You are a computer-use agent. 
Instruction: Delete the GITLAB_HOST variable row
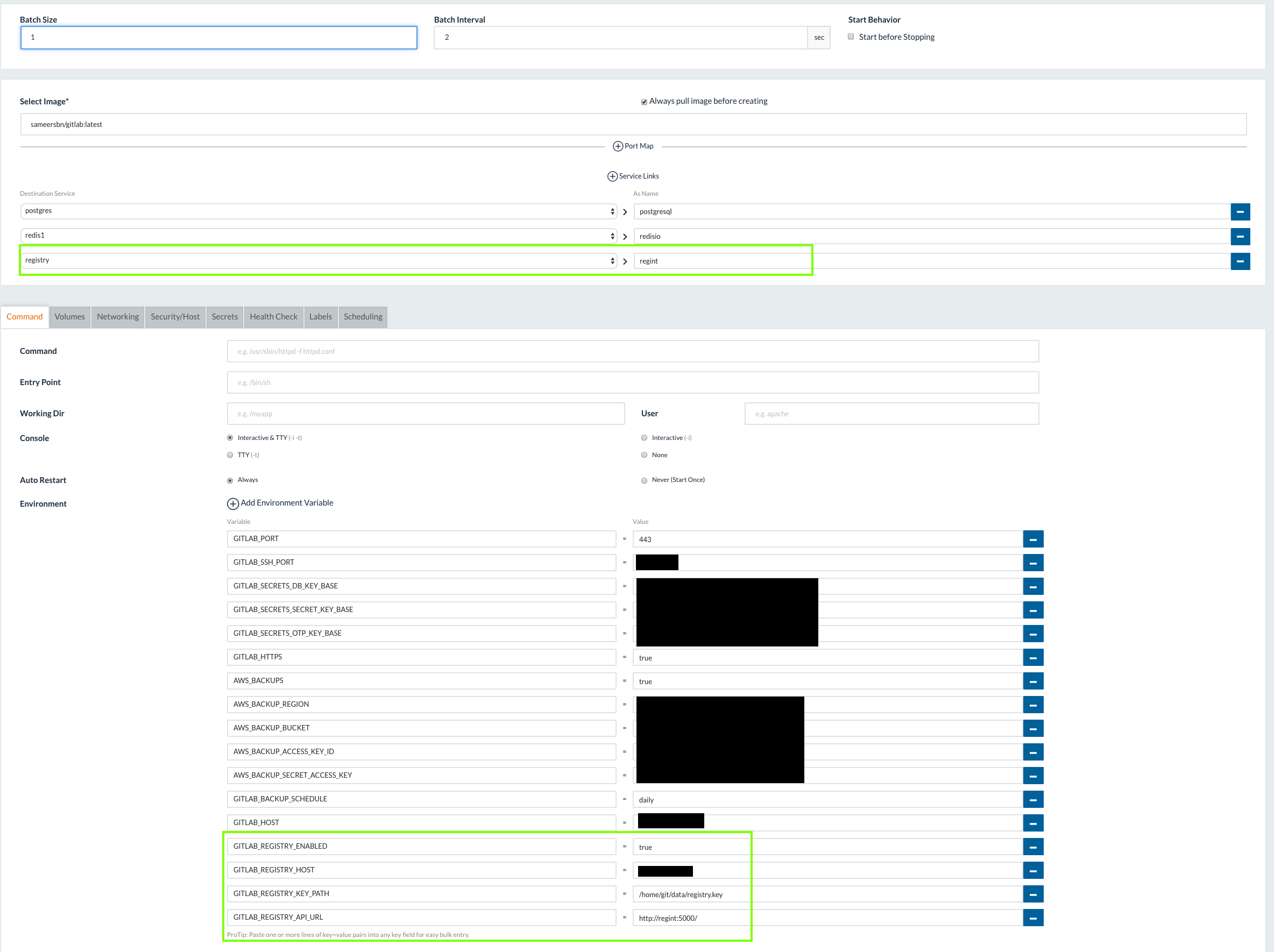pyautogui.click(x=1032, y=823)
